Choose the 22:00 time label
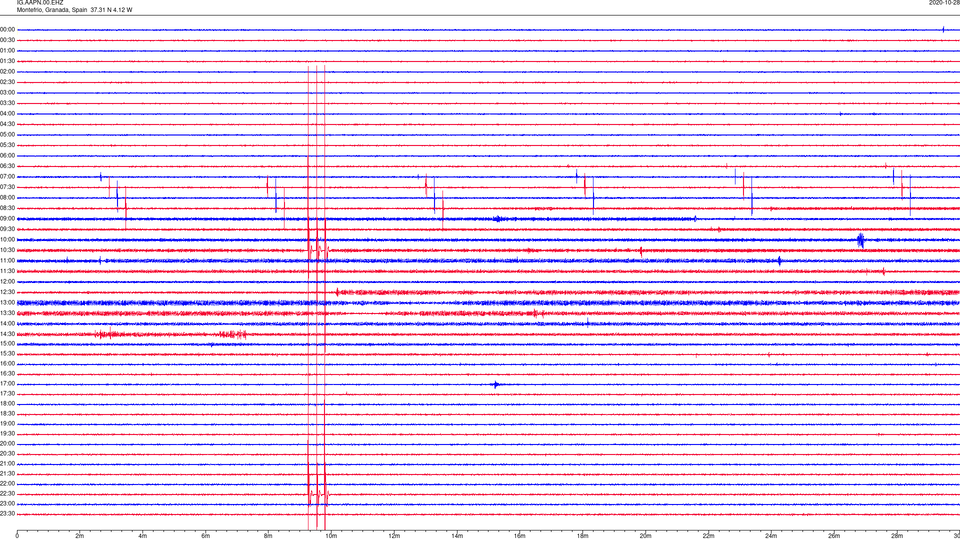This screenshot has width=960, height=540. click(7, 484)
